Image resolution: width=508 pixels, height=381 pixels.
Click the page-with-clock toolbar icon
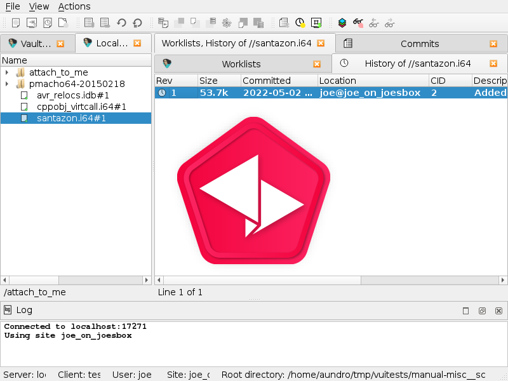(48, 23)
